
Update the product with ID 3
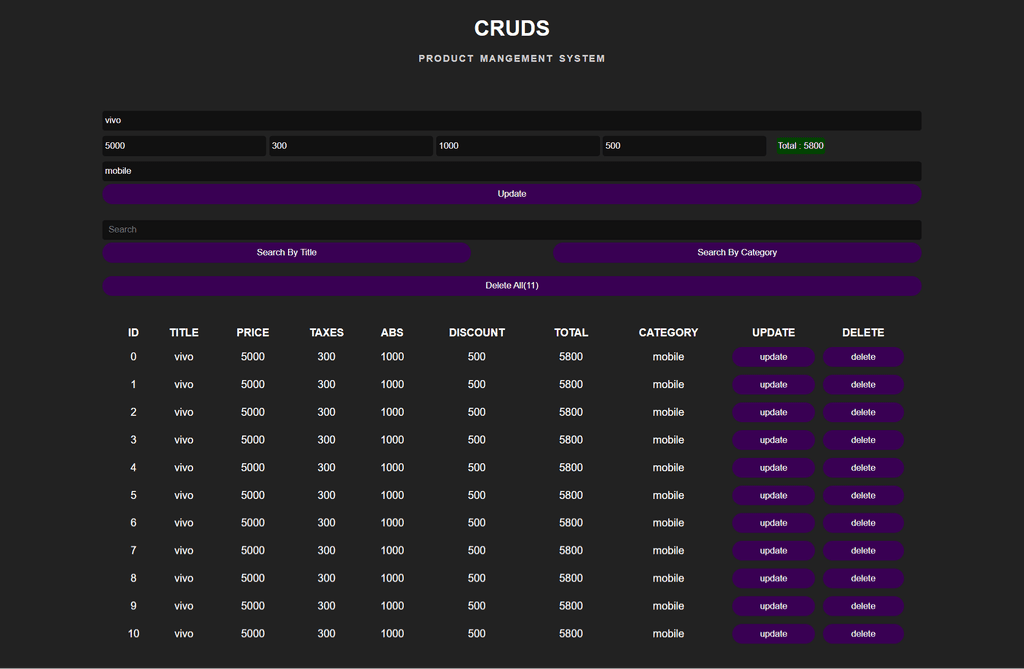(x=773, y=440)
